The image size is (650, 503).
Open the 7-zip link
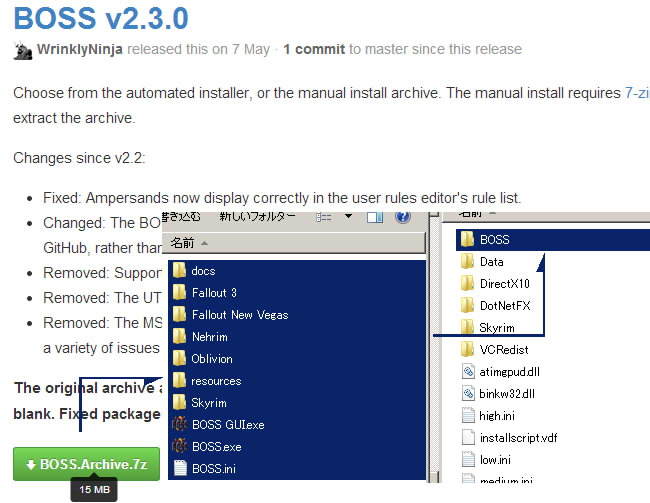click(637, 93)
